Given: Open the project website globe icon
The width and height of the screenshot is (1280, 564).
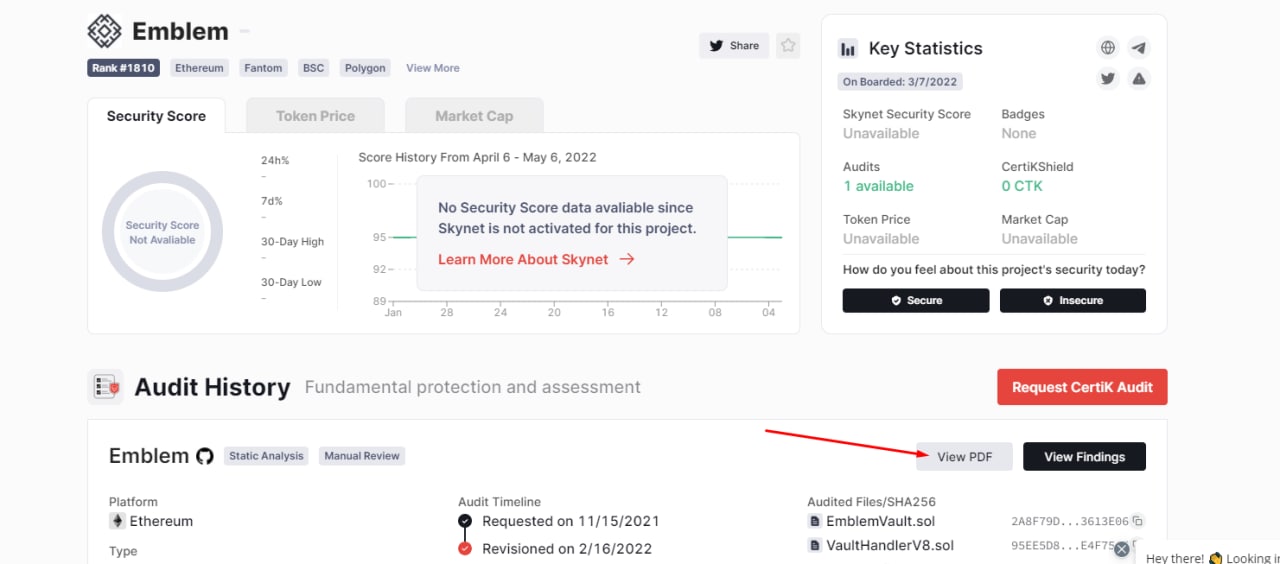Looking at the screenshot, I should (x=1107, y=47).
